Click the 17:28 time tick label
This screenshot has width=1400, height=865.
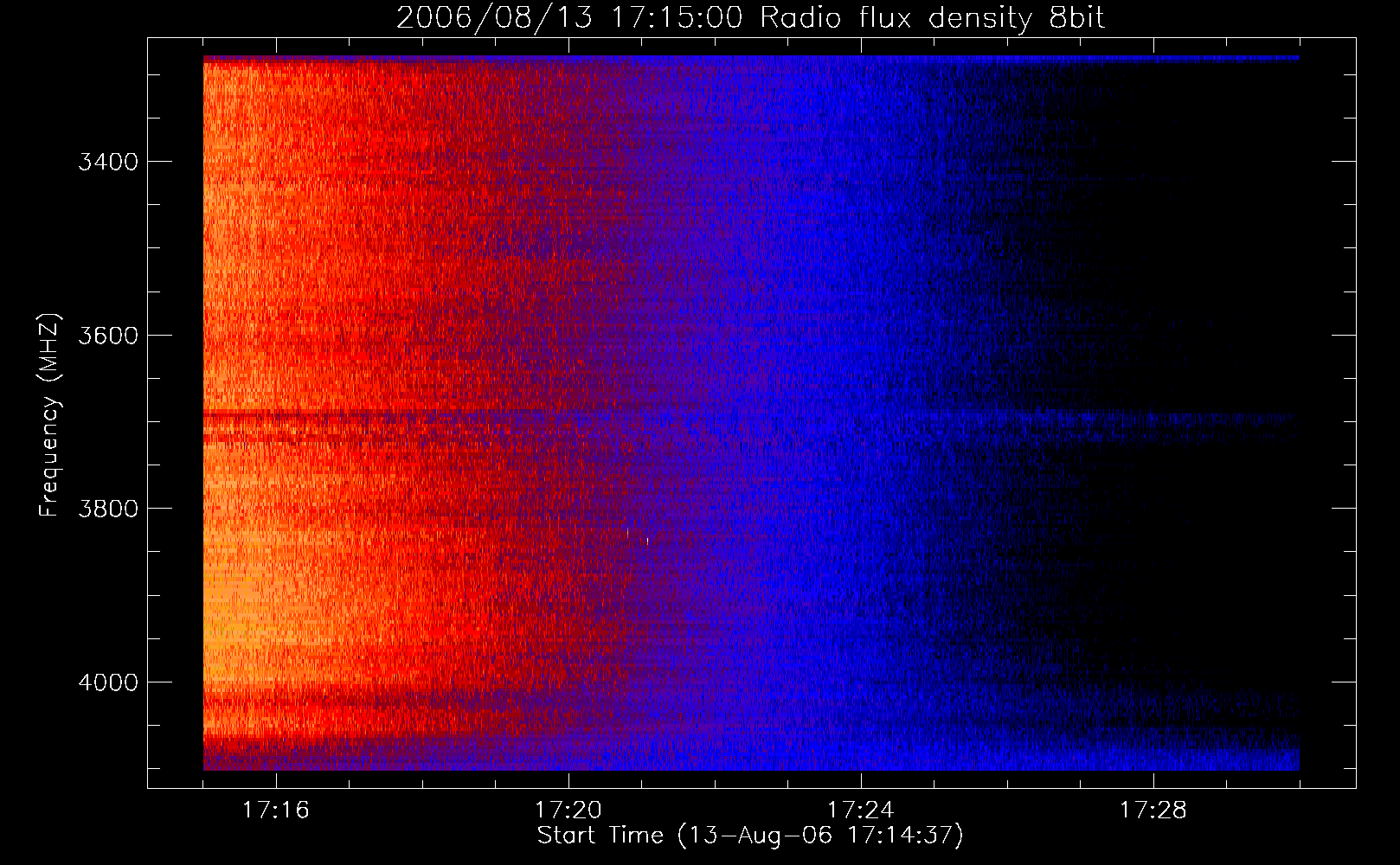(x=1153, y=811)
